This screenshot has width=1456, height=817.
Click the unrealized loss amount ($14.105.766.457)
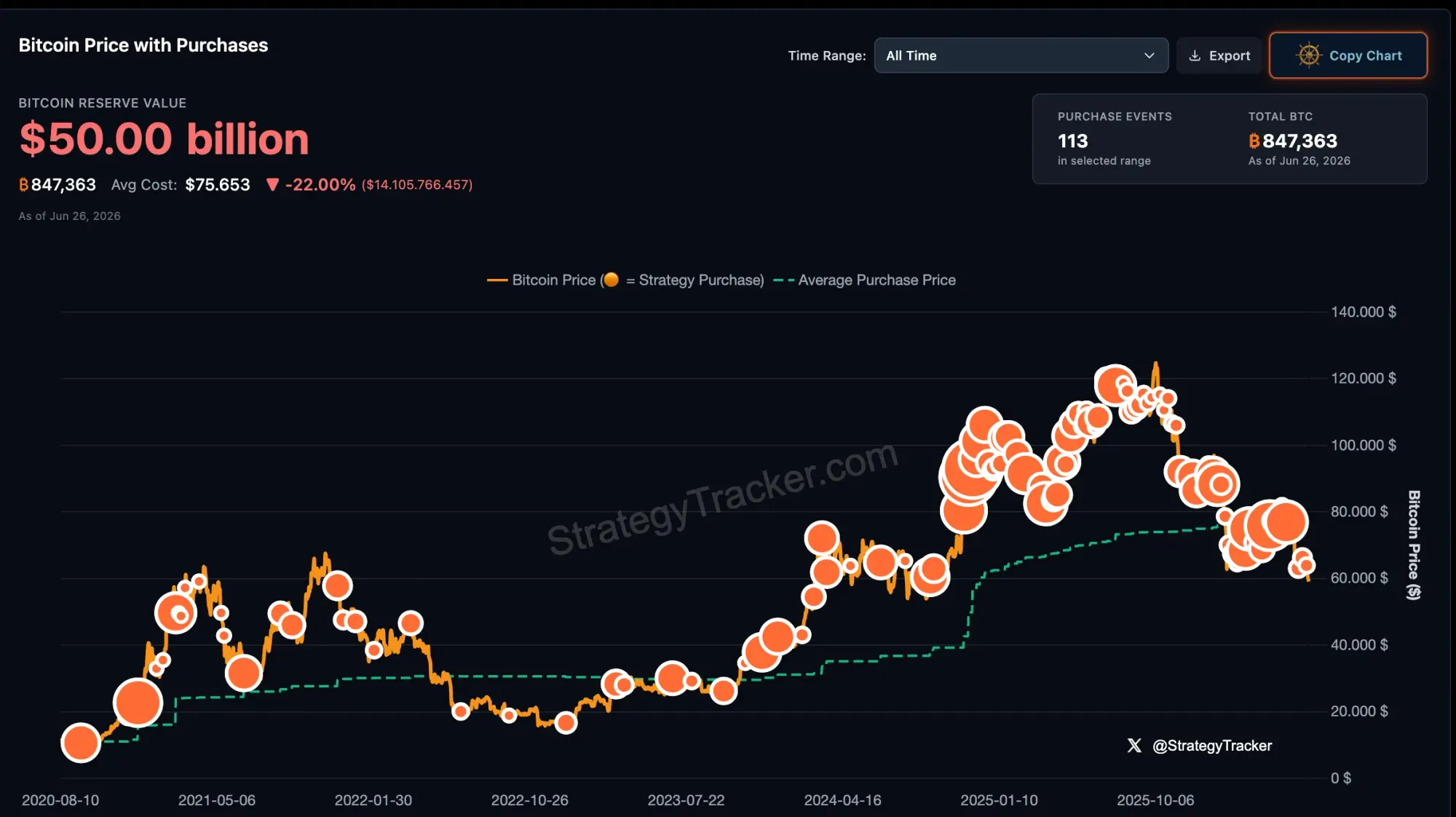[417, 185]
